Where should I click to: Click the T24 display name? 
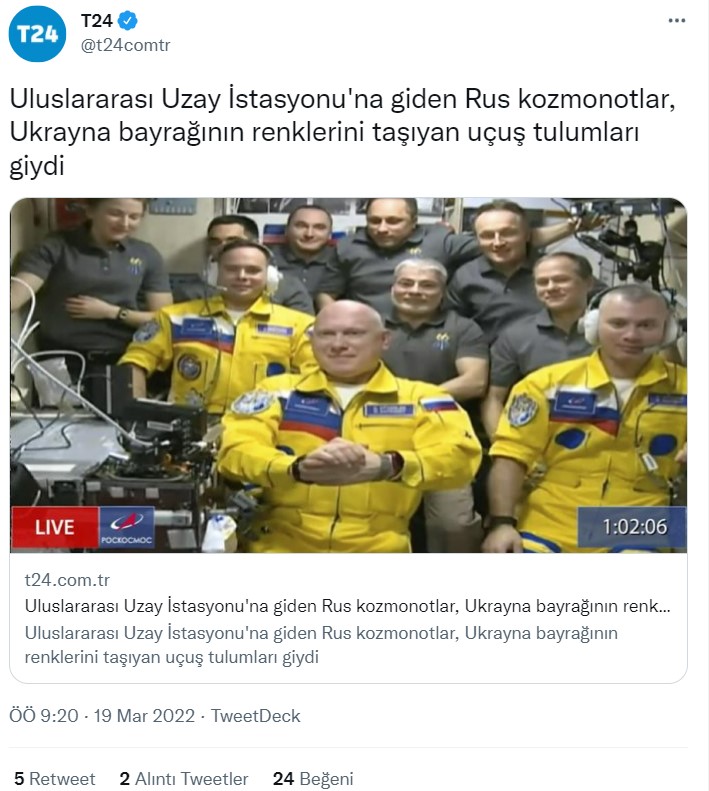point(96,21)
